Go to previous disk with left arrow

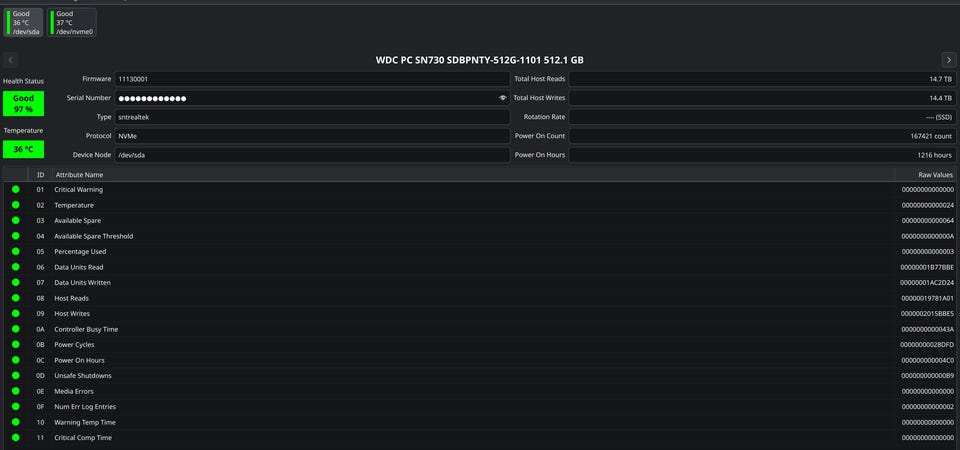[10, 60]
